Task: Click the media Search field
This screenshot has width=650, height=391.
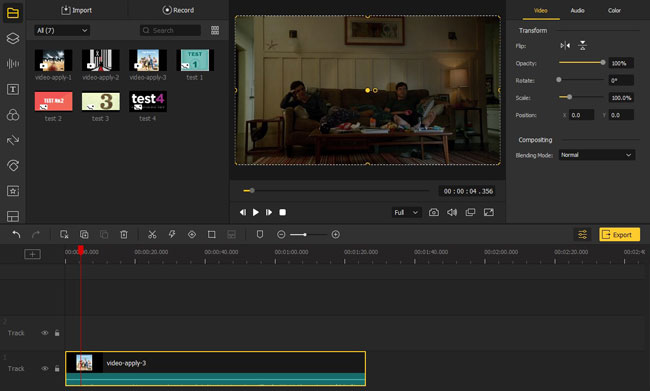Action: [x=170, y=30]
